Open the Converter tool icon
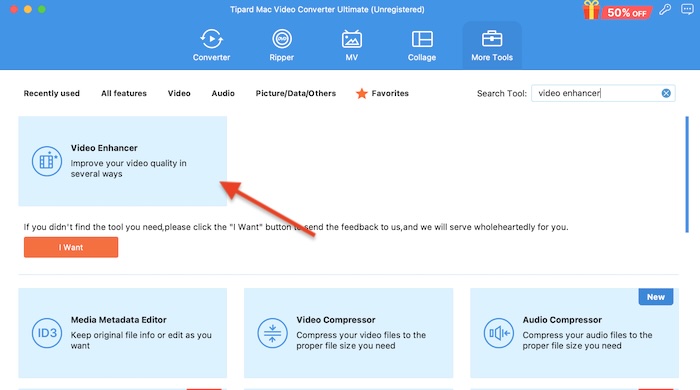 point(211,39)
